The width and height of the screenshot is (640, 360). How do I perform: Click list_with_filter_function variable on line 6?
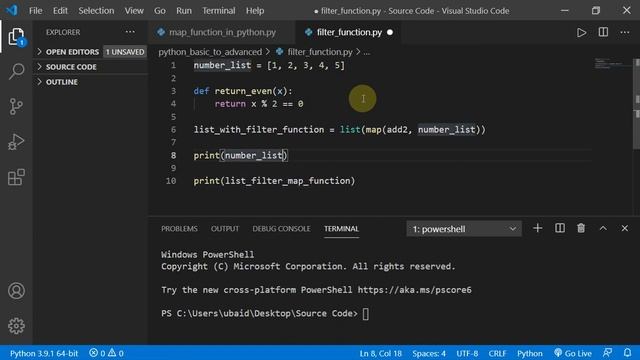point(259,130)
